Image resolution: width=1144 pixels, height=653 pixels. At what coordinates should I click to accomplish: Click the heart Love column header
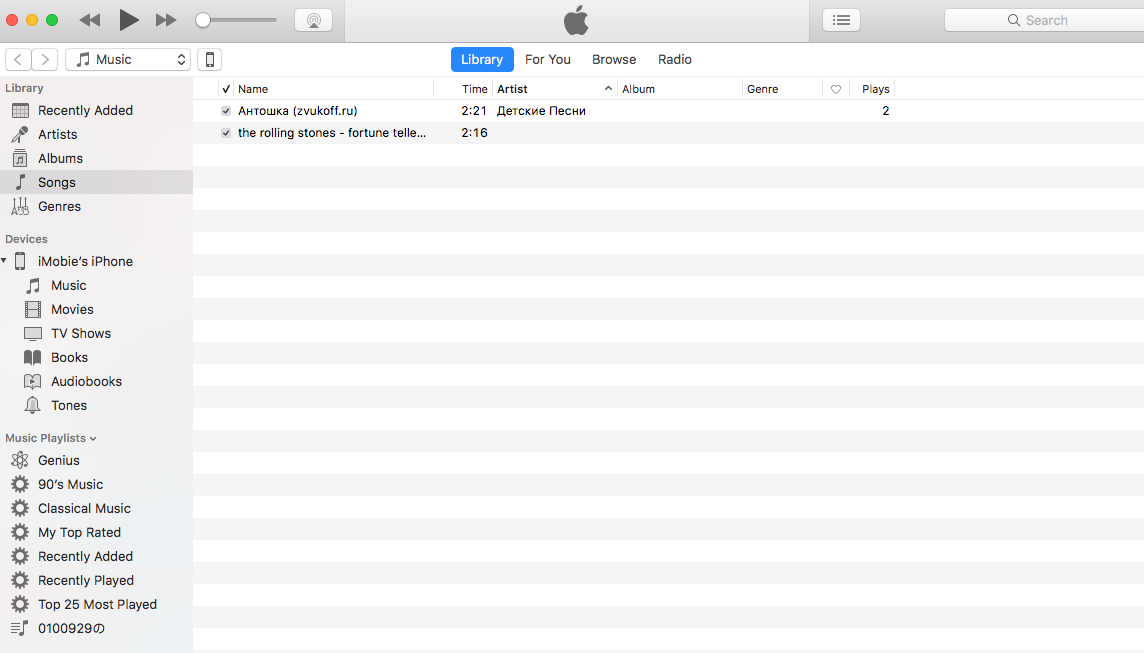click(x=836, y=89)
